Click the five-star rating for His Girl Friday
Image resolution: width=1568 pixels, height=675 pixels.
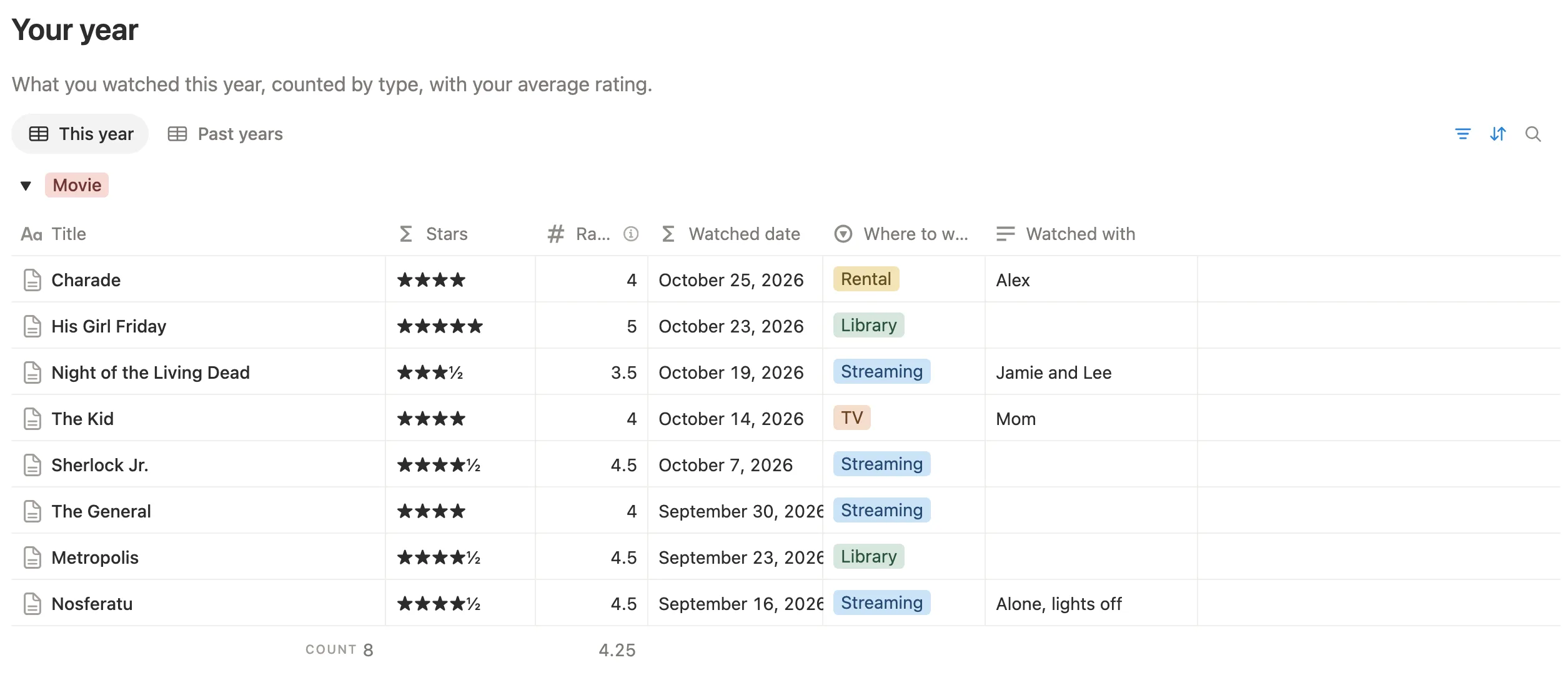440,326
